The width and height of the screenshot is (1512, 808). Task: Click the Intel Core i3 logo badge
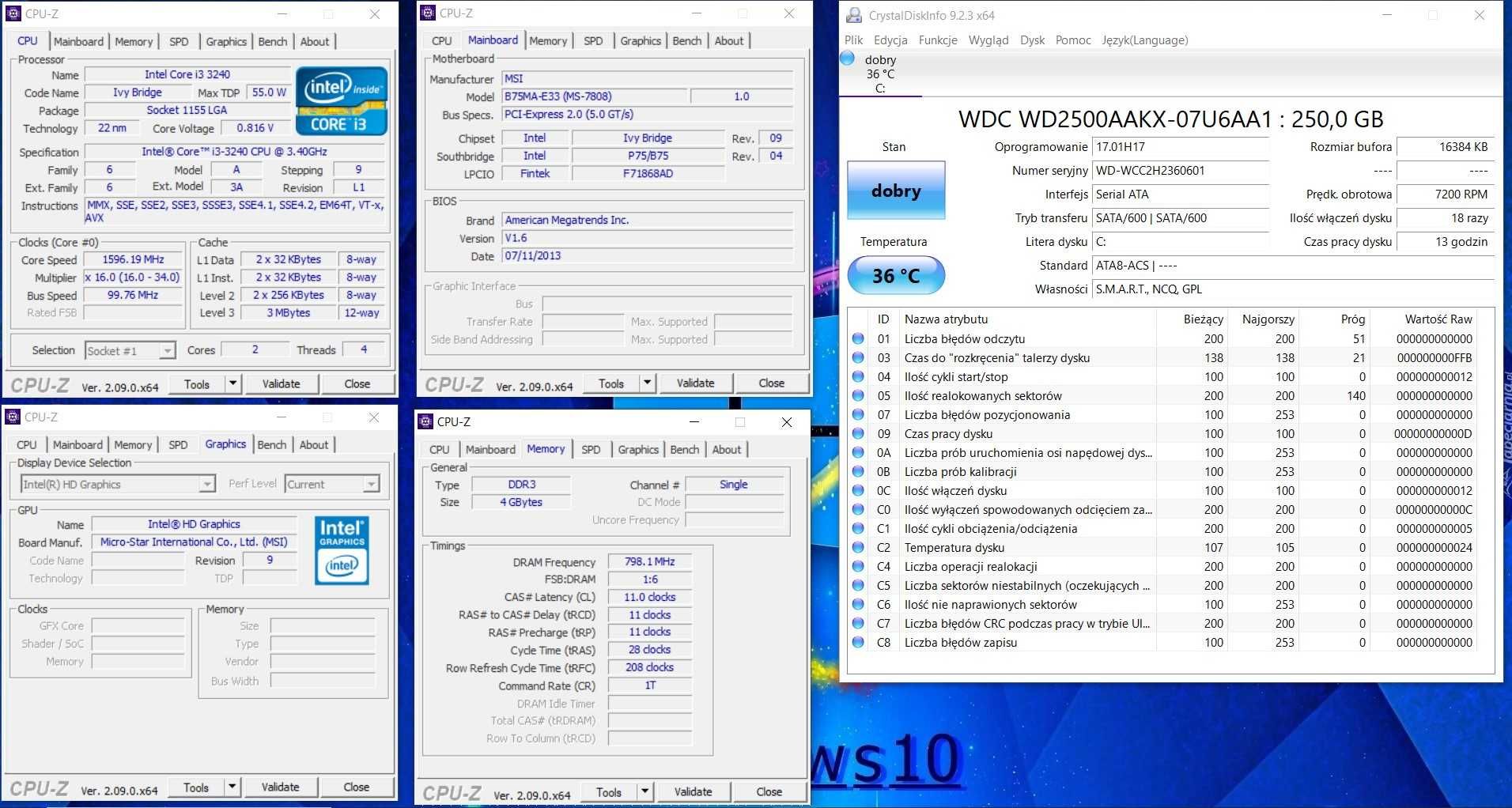[342, 100]
